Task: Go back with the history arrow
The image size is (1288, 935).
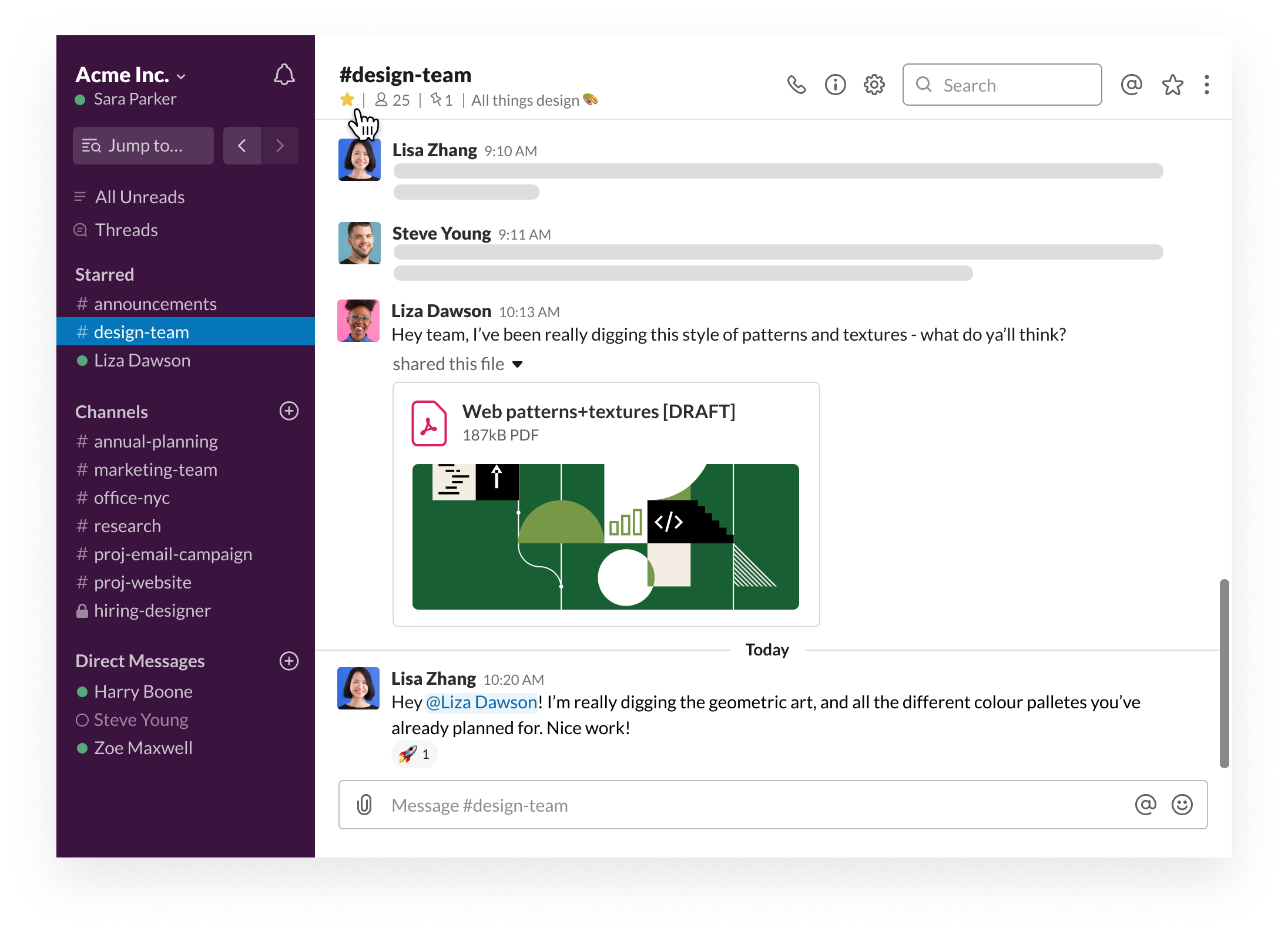Action: [x=241, y=146]
